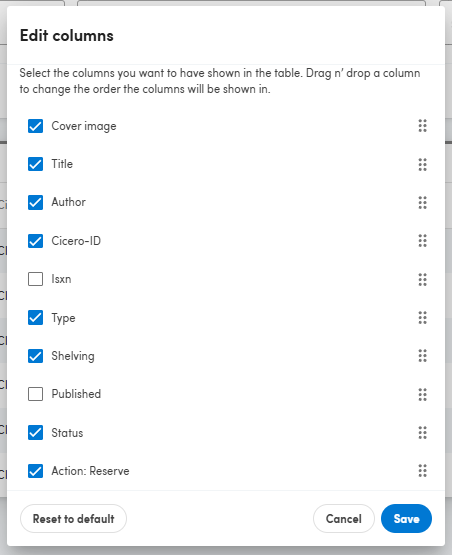Click Reset to default button
This screenshot has height=555, width=452.
pyautogui.click(x=73, y=519)
